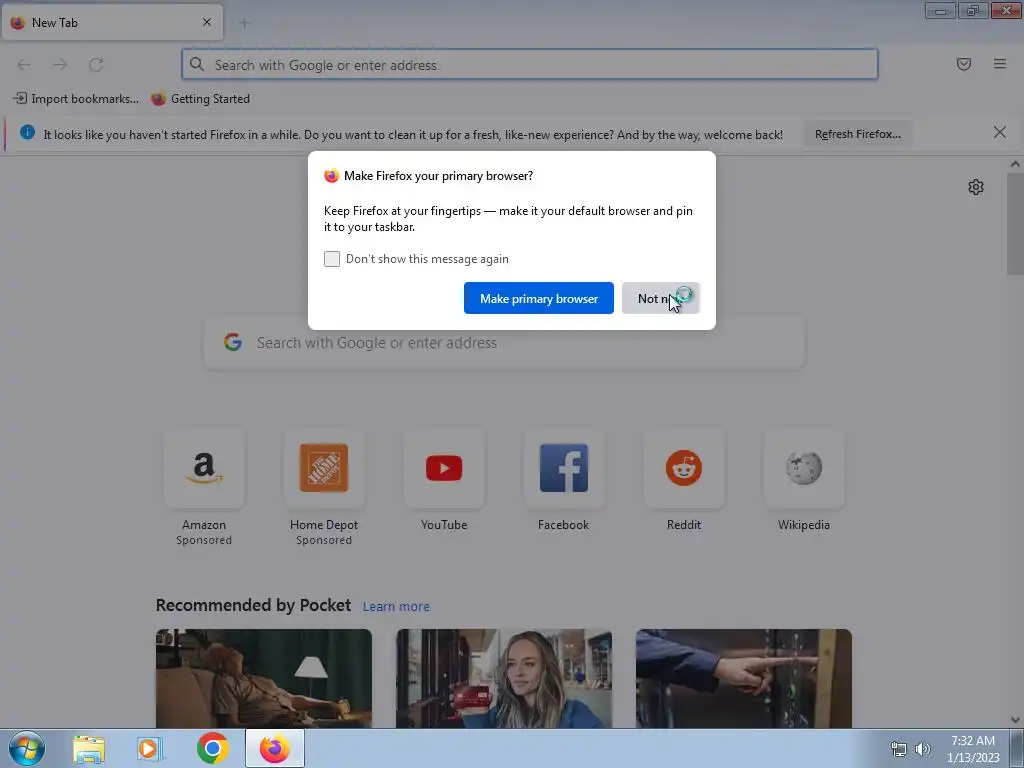Open new tab page settings gear
Screen dimensions: 1024x768
click(x=976, y=187)
